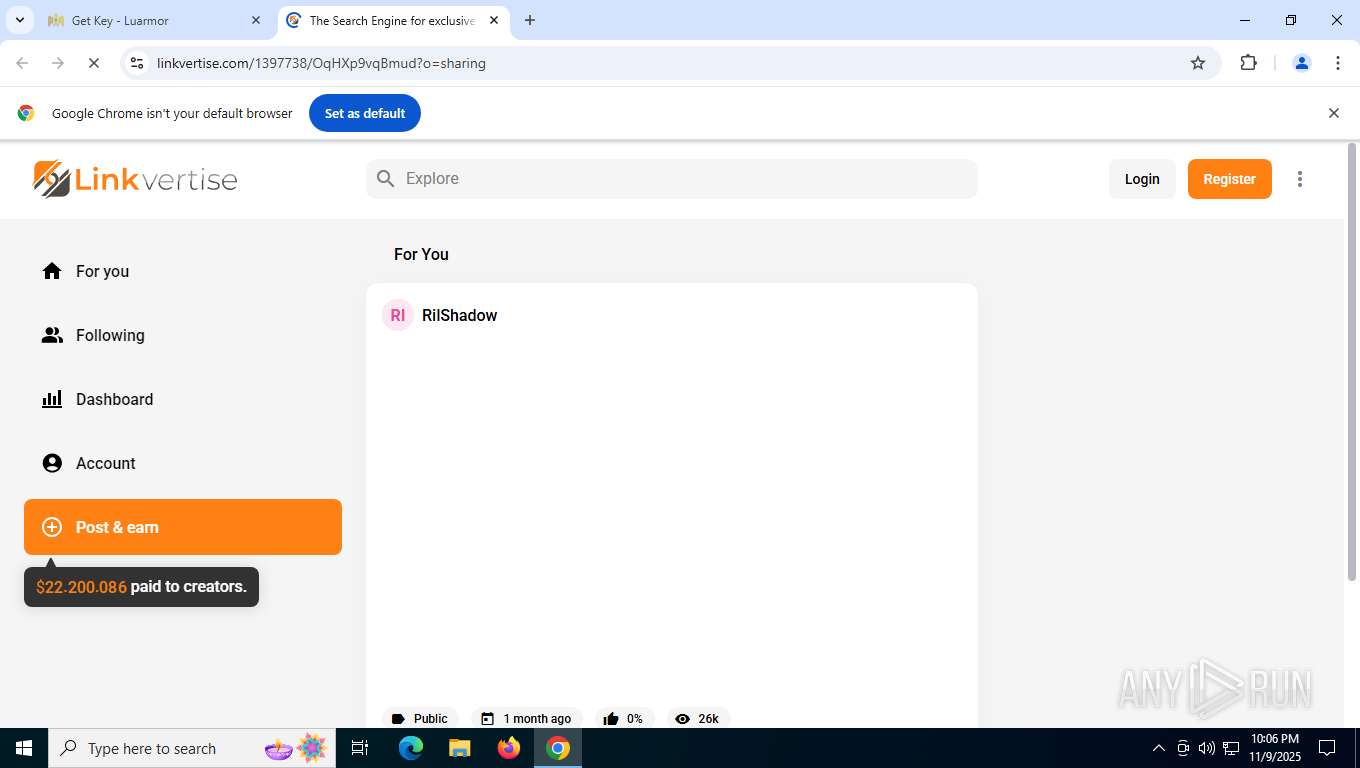Click the For You heading

[x=421, y=254]
